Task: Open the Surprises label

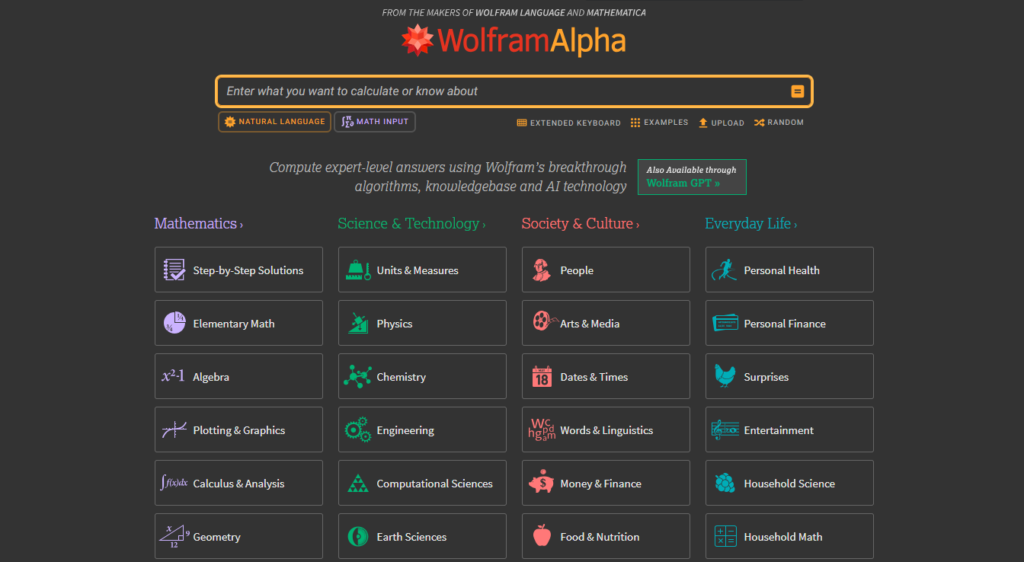Action: click(766, 377)
